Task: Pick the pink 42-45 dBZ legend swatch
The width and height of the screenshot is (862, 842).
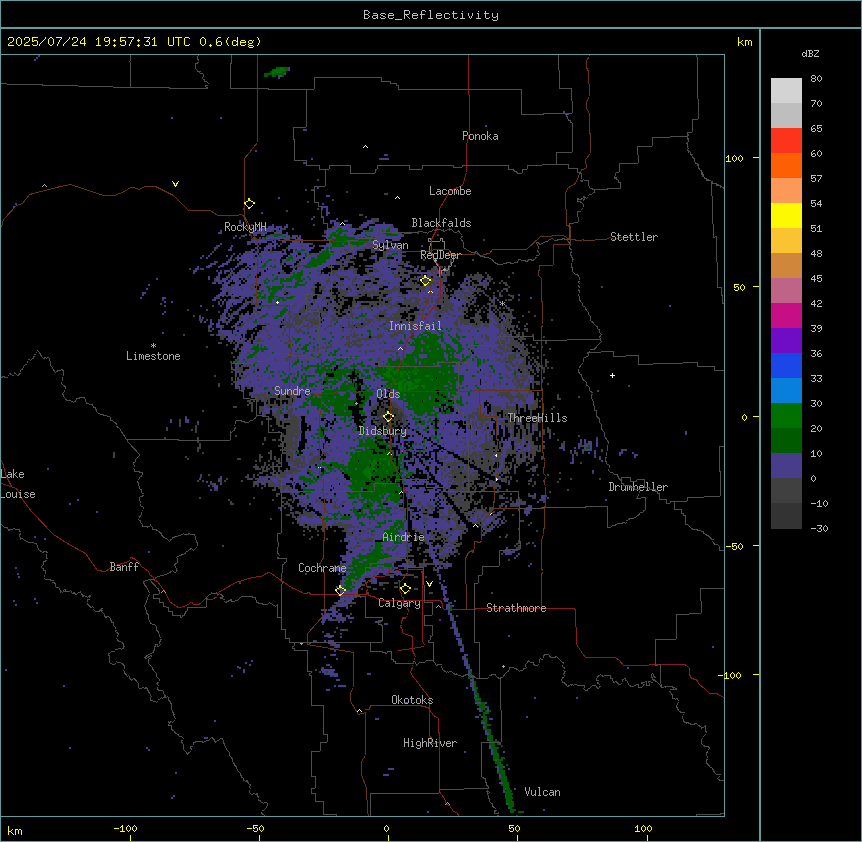Action: coord(786,291)
